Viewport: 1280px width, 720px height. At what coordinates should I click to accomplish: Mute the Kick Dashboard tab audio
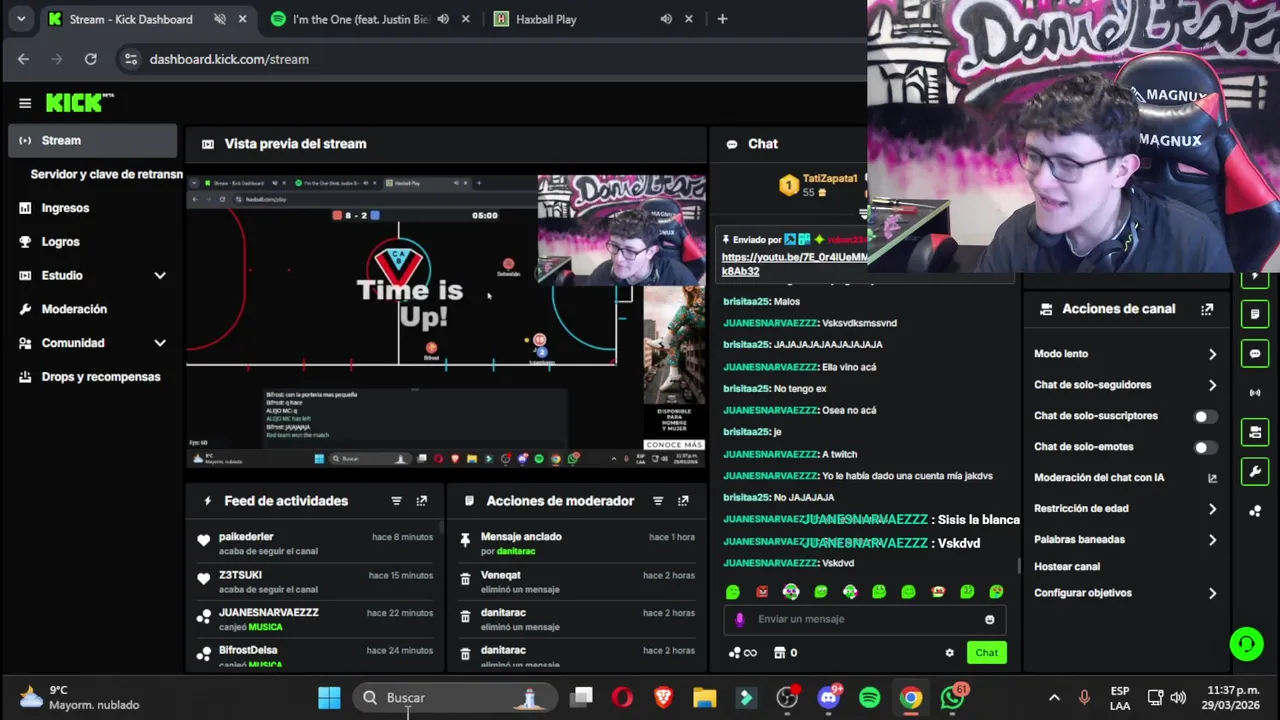[x=220, y=19]
